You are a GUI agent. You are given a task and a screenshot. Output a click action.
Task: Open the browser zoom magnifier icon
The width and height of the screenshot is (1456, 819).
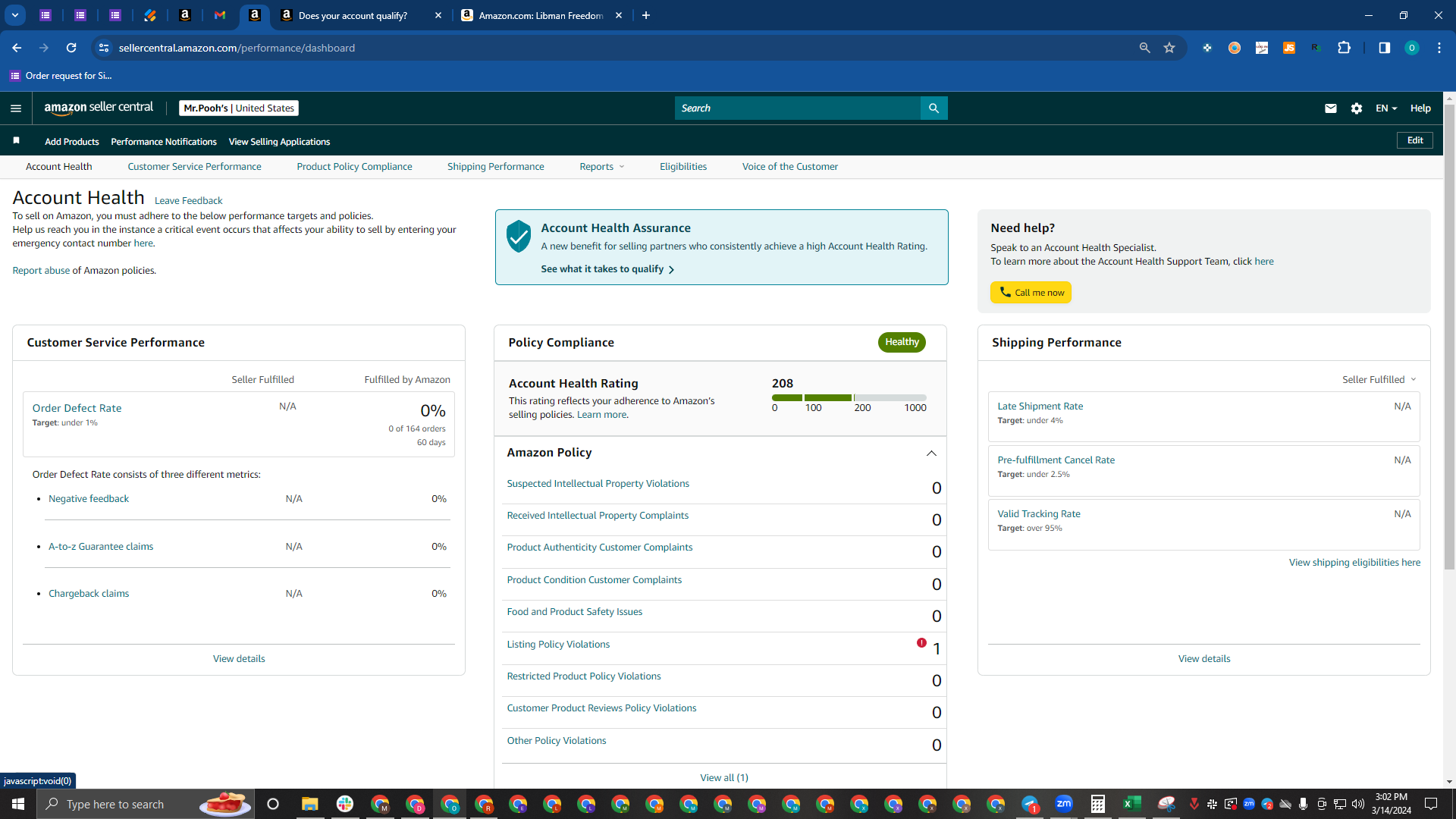click(1145, 48)
